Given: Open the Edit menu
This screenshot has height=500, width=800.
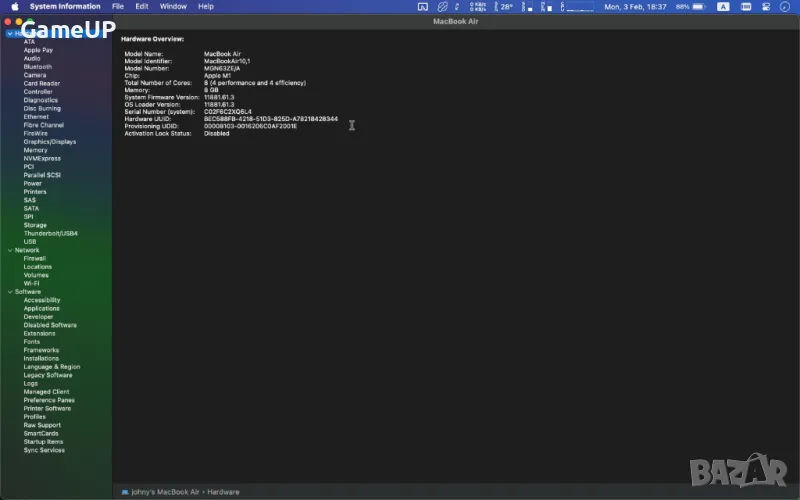Looking at the screenshot, I should pyautogui.click(x=142, y=6).
